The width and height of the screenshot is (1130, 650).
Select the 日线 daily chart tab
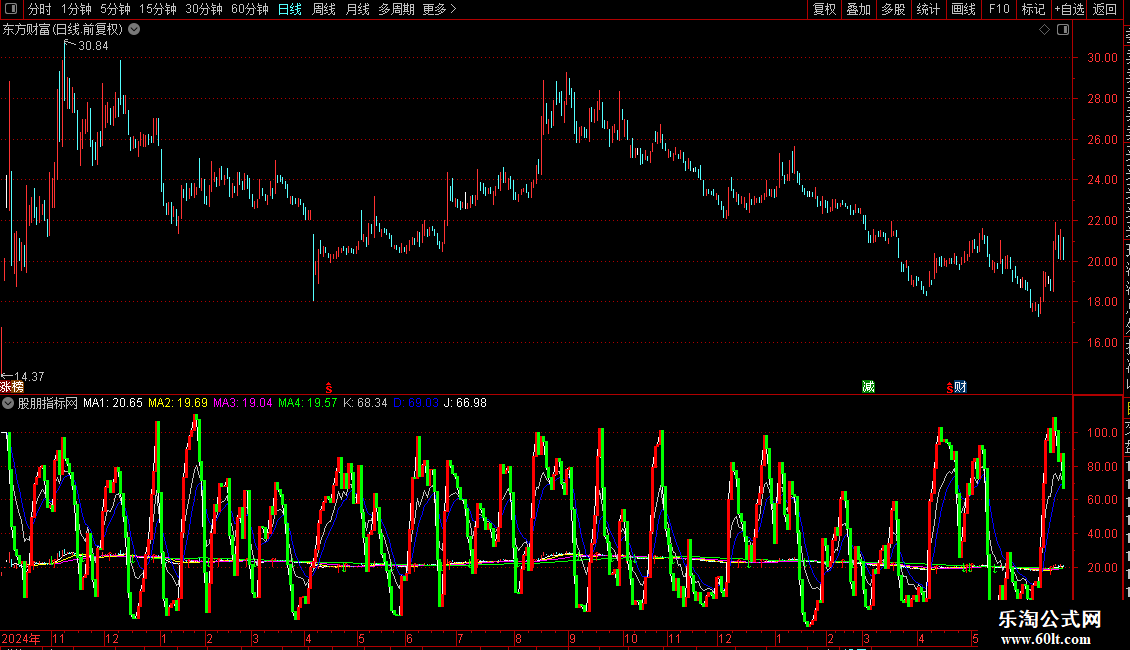pyautogui.click(x=290, y=9)
